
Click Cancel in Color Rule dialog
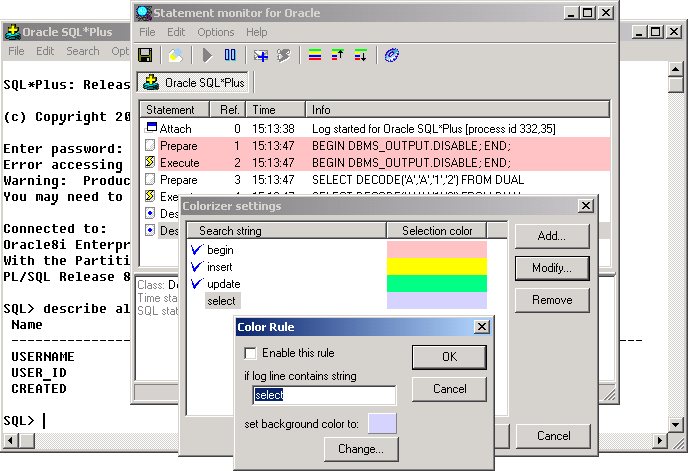[x=449, y=389]
